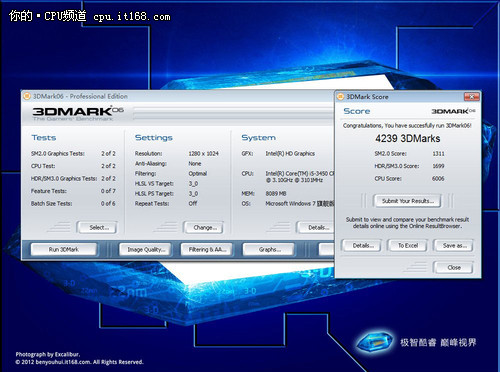Viewport: 500px width, 372px height.
Task: Open the Change settings dialog
Action: [x=203, y=228]
